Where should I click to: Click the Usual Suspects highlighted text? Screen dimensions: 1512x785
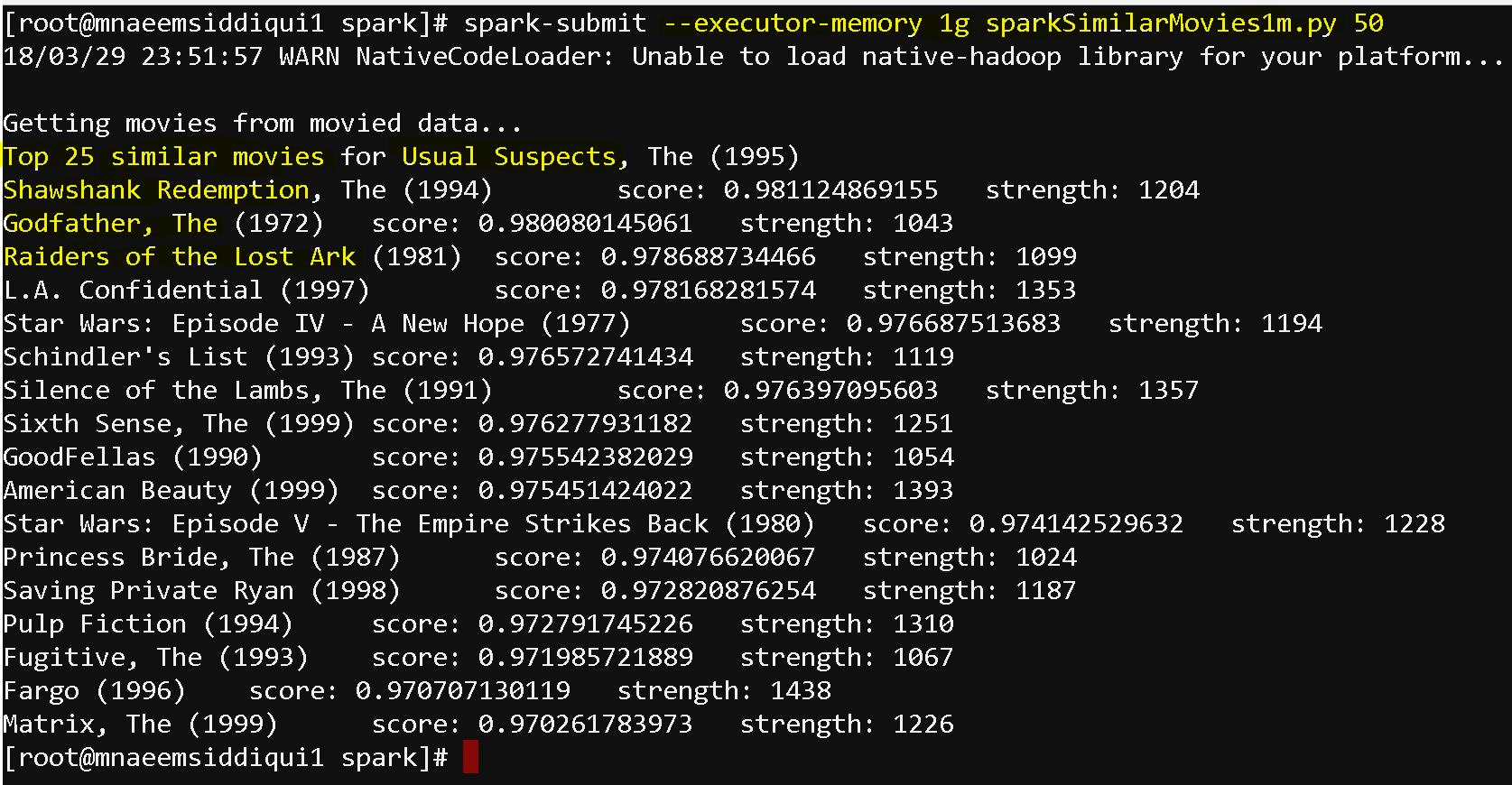point(510,157)
